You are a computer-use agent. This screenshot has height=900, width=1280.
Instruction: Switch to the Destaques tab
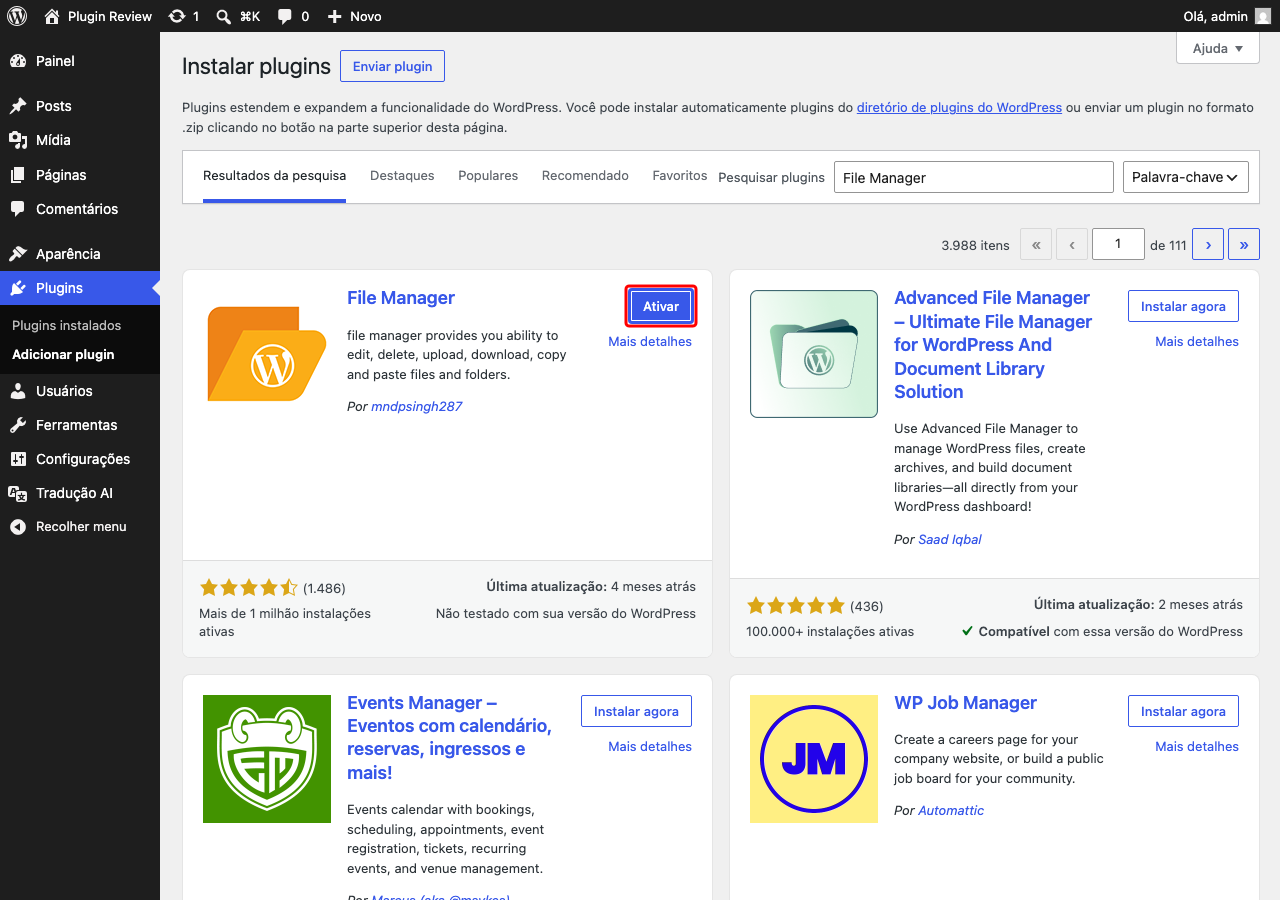click(x=402, y=176)
